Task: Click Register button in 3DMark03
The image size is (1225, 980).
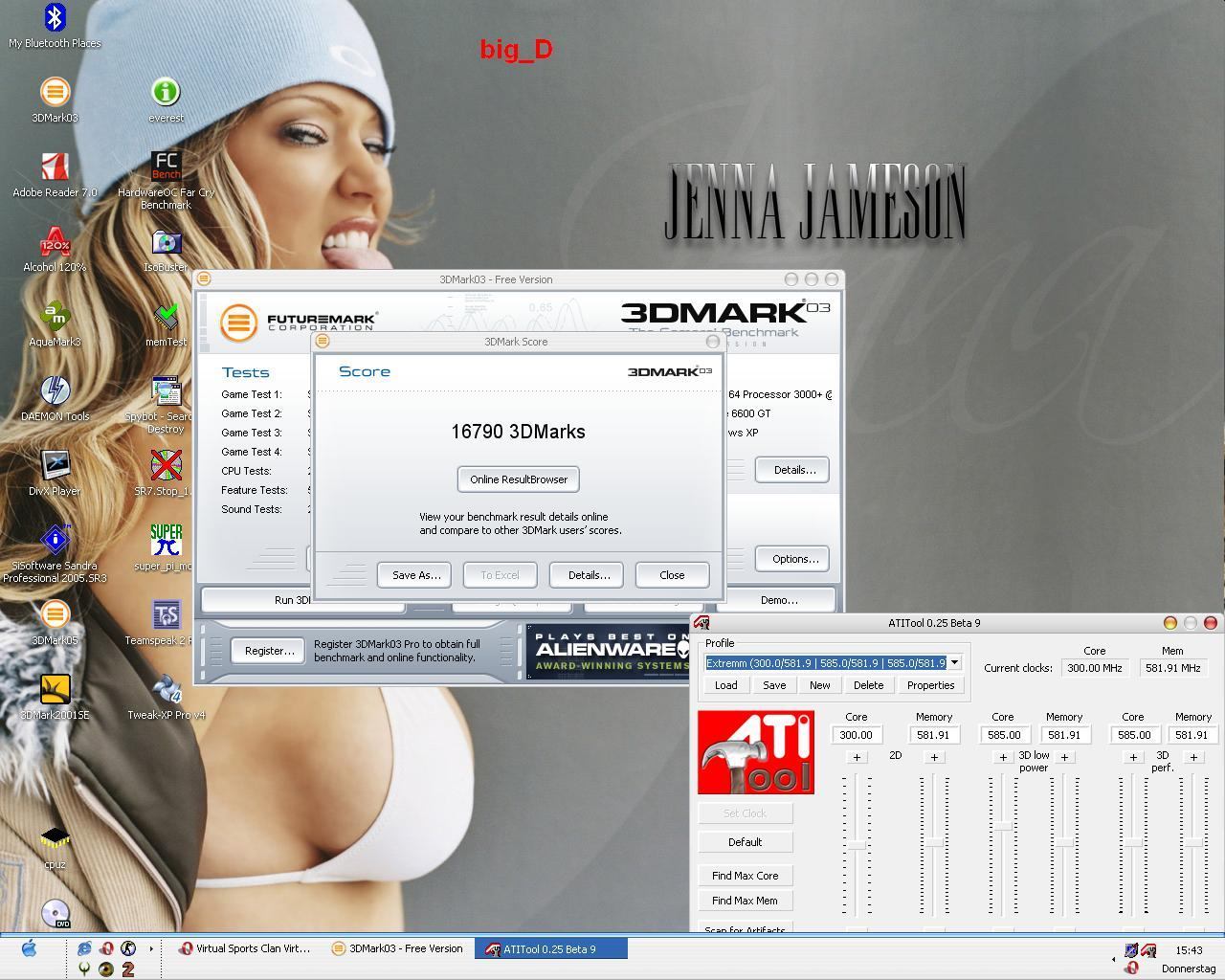Action: click(x=269, y=651)
